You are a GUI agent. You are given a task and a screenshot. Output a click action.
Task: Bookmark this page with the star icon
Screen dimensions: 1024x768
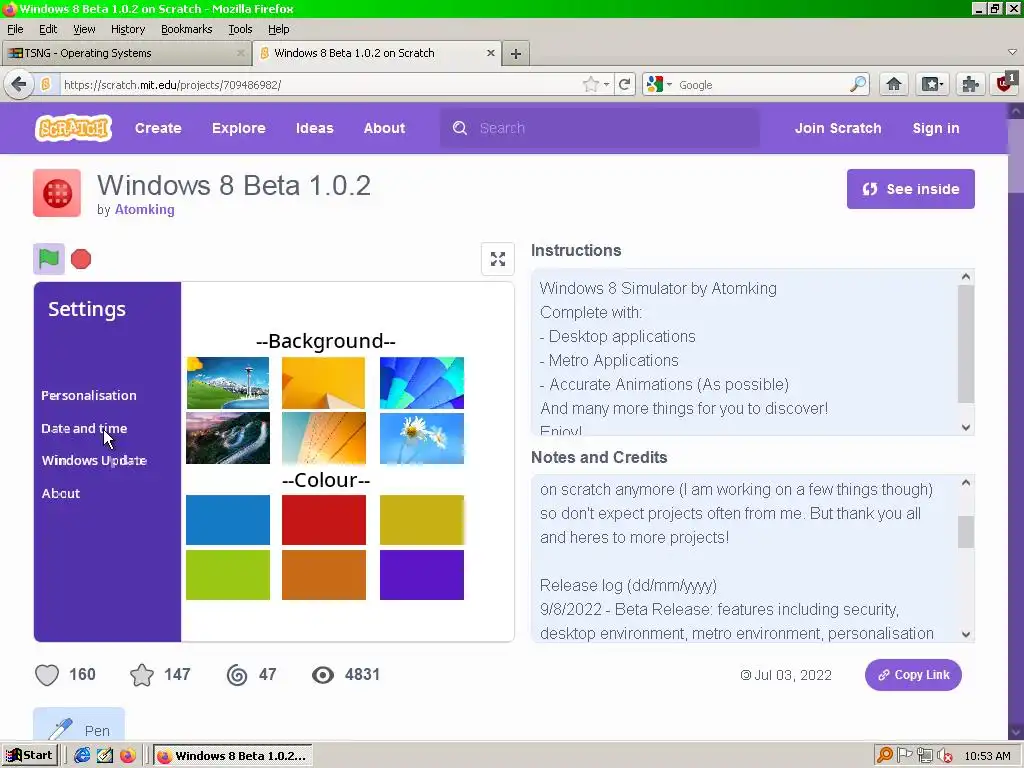point(590,84)
